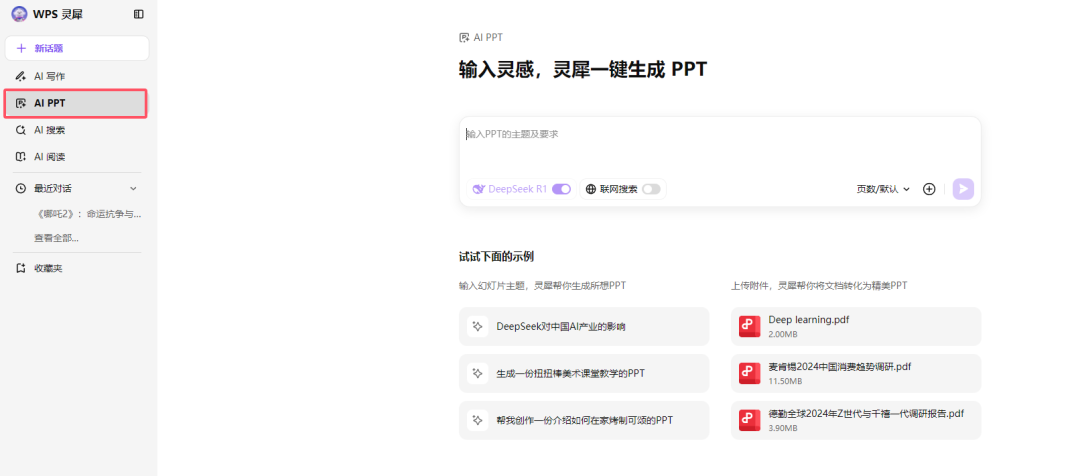Image resolution: width=1080 pixels, height=476 pixels.
Task: Collapse the sidebar with the panel icon
Action: [138, 14]
